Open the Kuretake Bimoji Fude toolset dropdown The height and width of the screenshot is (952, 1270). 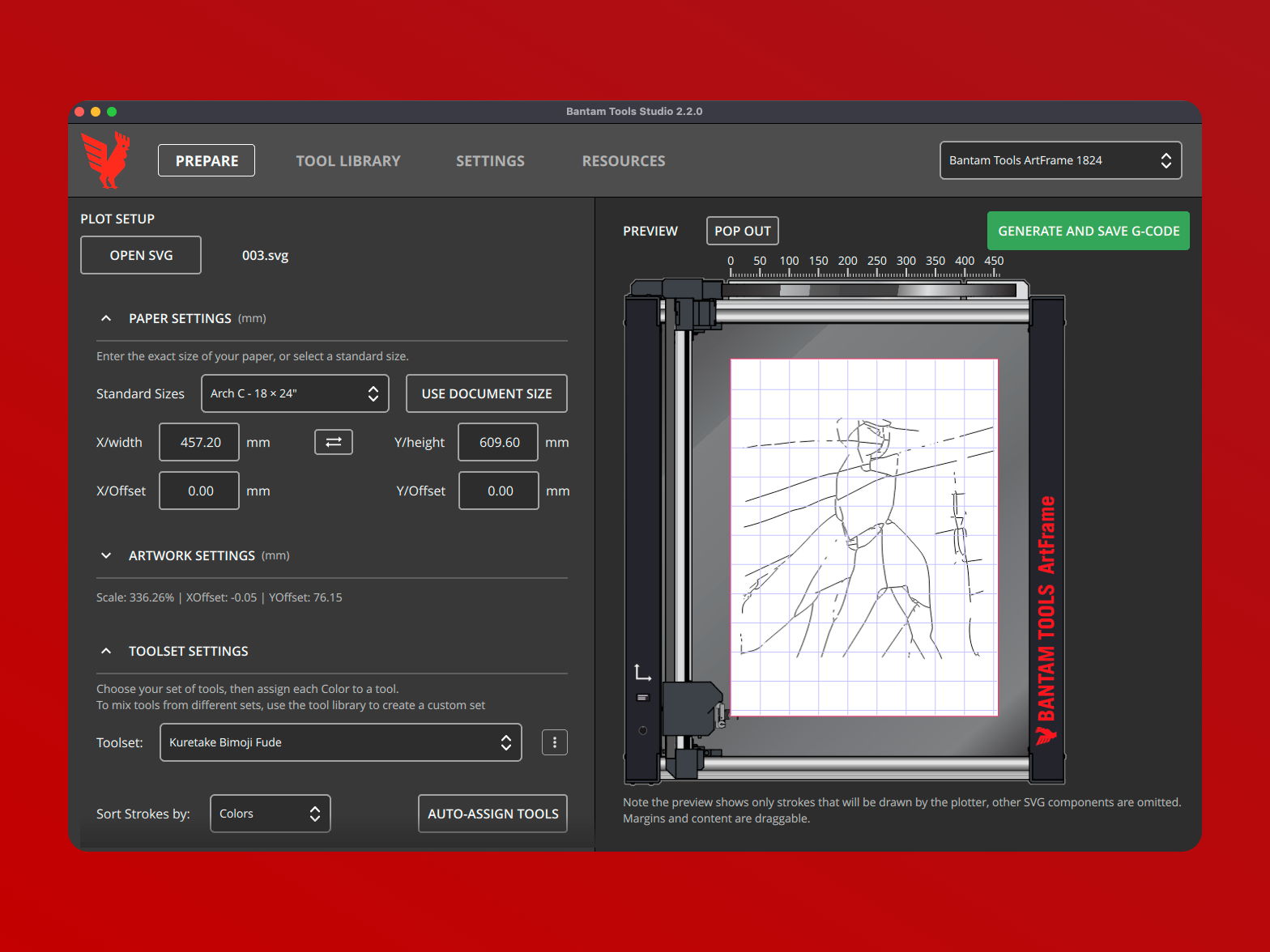[x=340, y=742]
